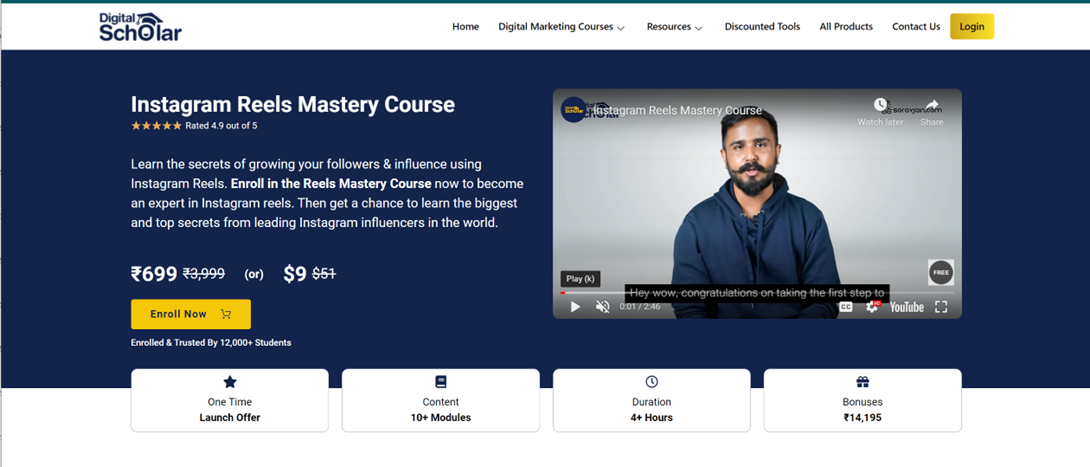Open All Products menu item
1090x467 pixels.
coord(846,26)
